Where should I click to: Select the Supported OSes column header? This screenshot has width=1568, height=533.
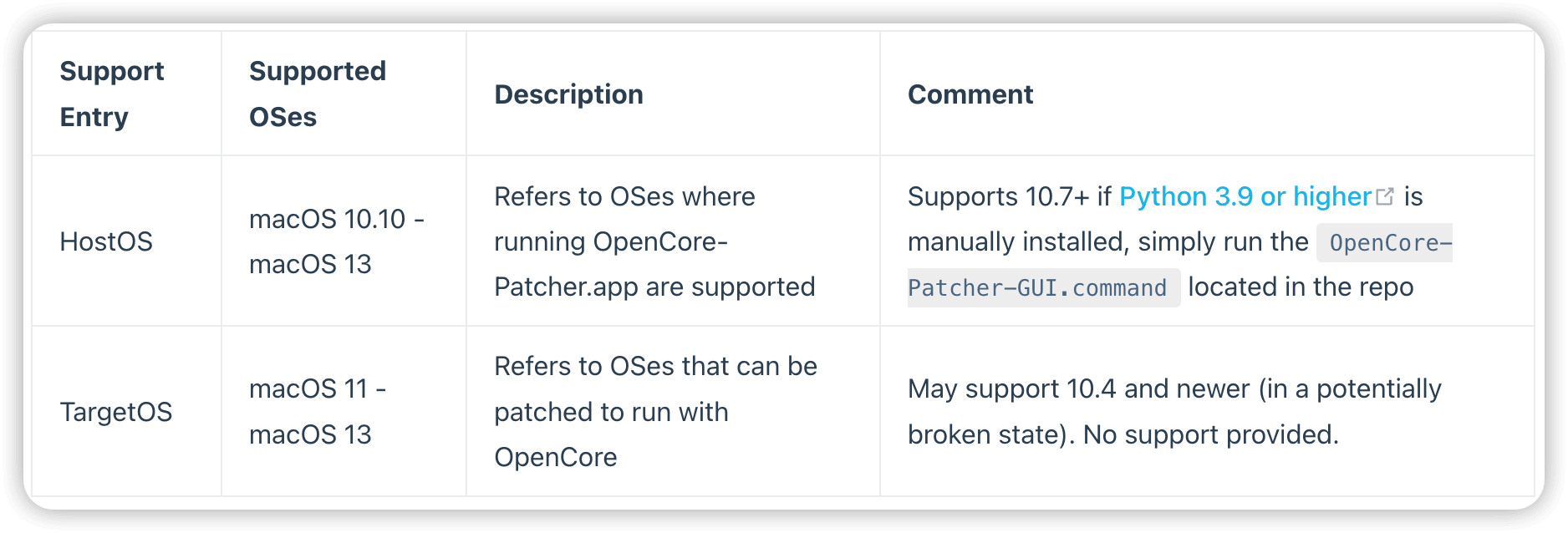318,94
